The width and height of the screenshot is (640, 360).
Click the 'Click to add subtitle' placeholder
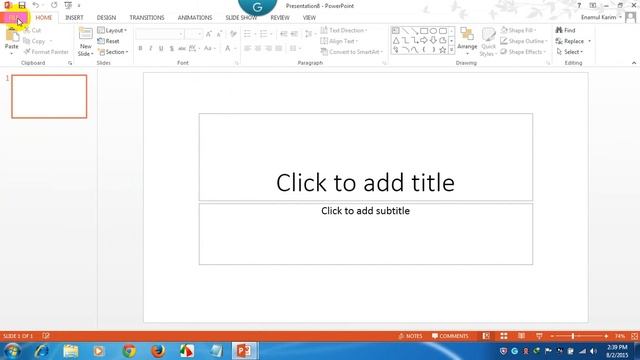[365, 234]
